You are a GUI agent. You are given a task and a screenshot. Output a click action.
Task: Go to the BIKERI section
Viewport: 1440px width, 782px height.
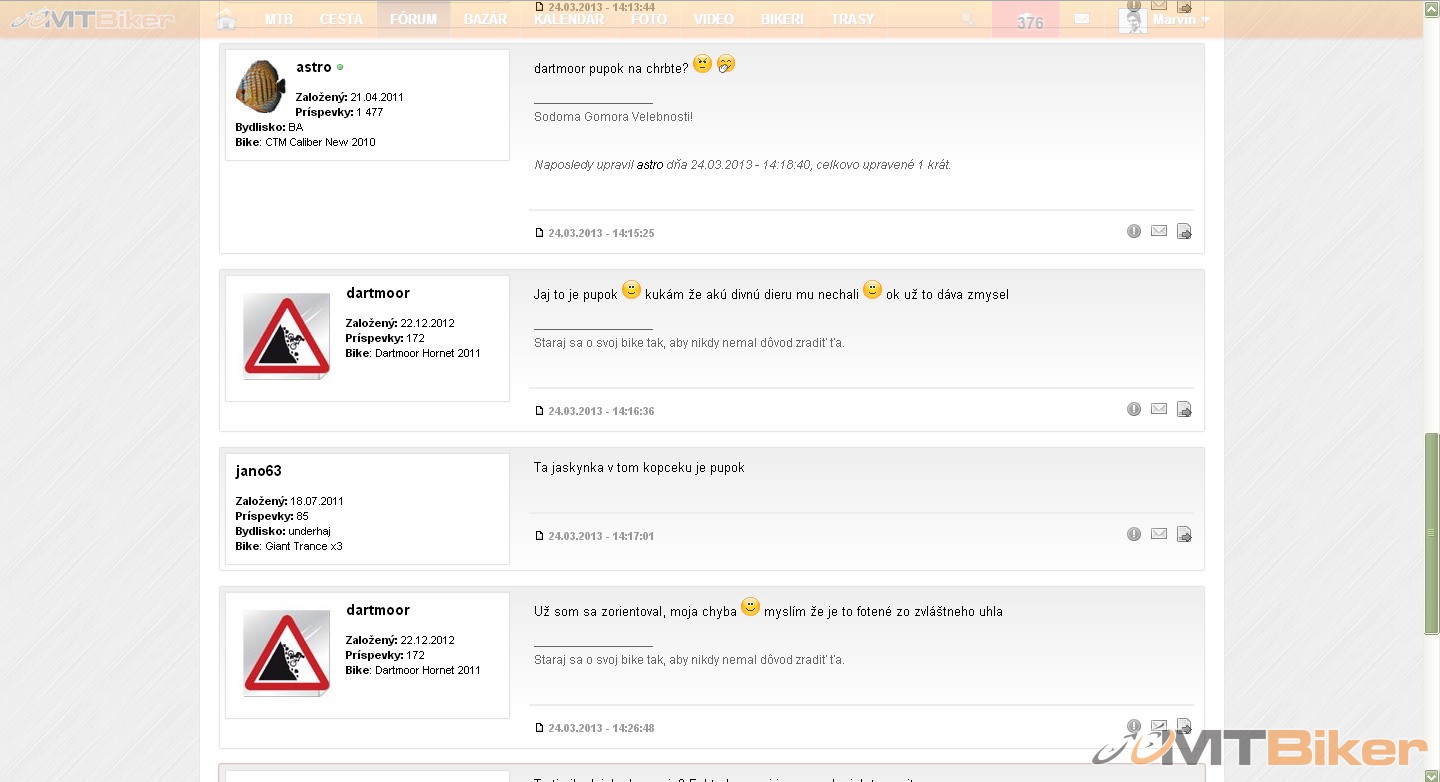pos(782,19)
